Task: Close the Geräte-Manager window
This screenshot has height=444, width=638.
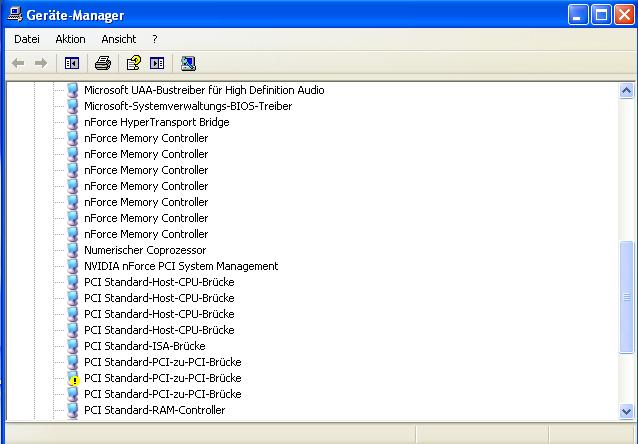Action: (x=624, y=15)
